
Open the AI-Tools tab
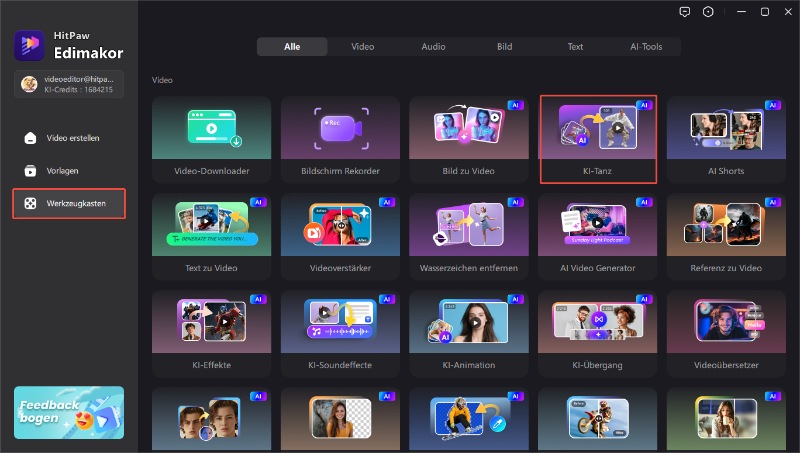click(646, 47)
